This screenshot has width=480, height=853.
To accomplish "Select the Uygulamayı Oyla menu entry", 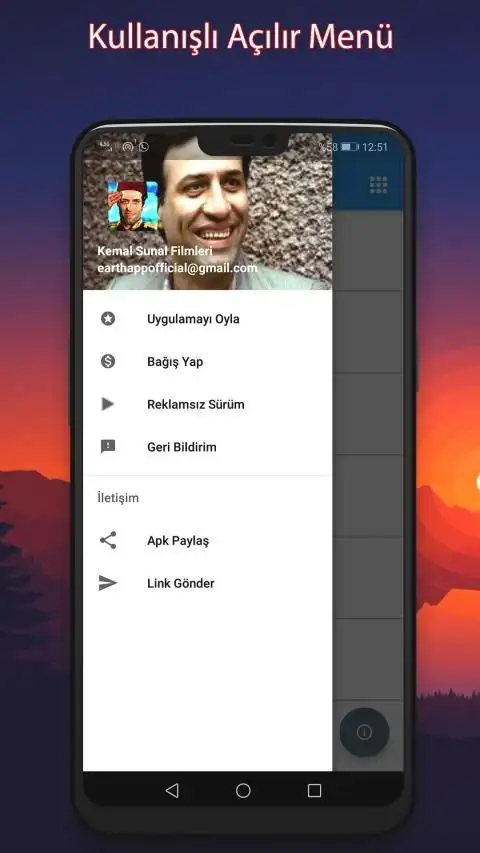I will tap(207, 319).
